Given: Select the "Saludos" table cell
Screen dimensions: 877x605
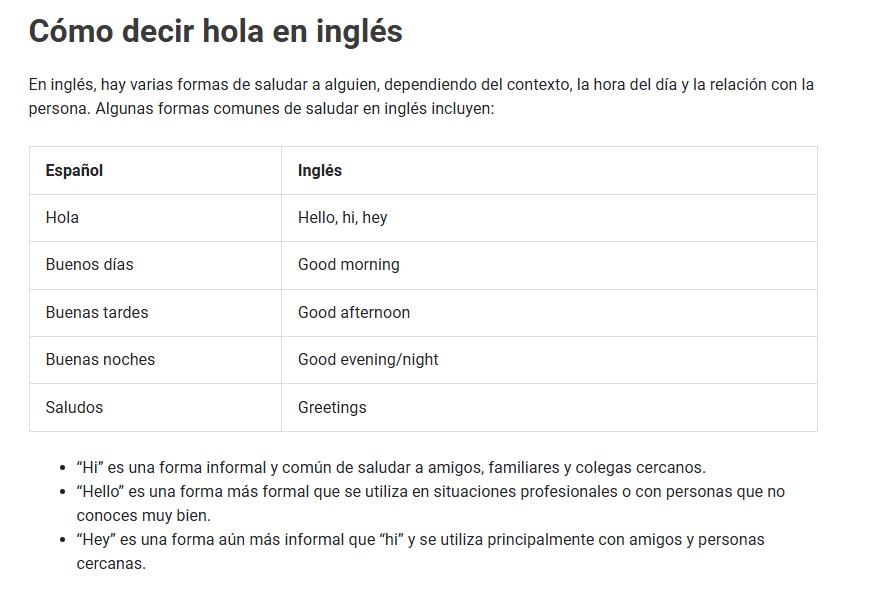Looking at the screenshot, I should [74, 407].
